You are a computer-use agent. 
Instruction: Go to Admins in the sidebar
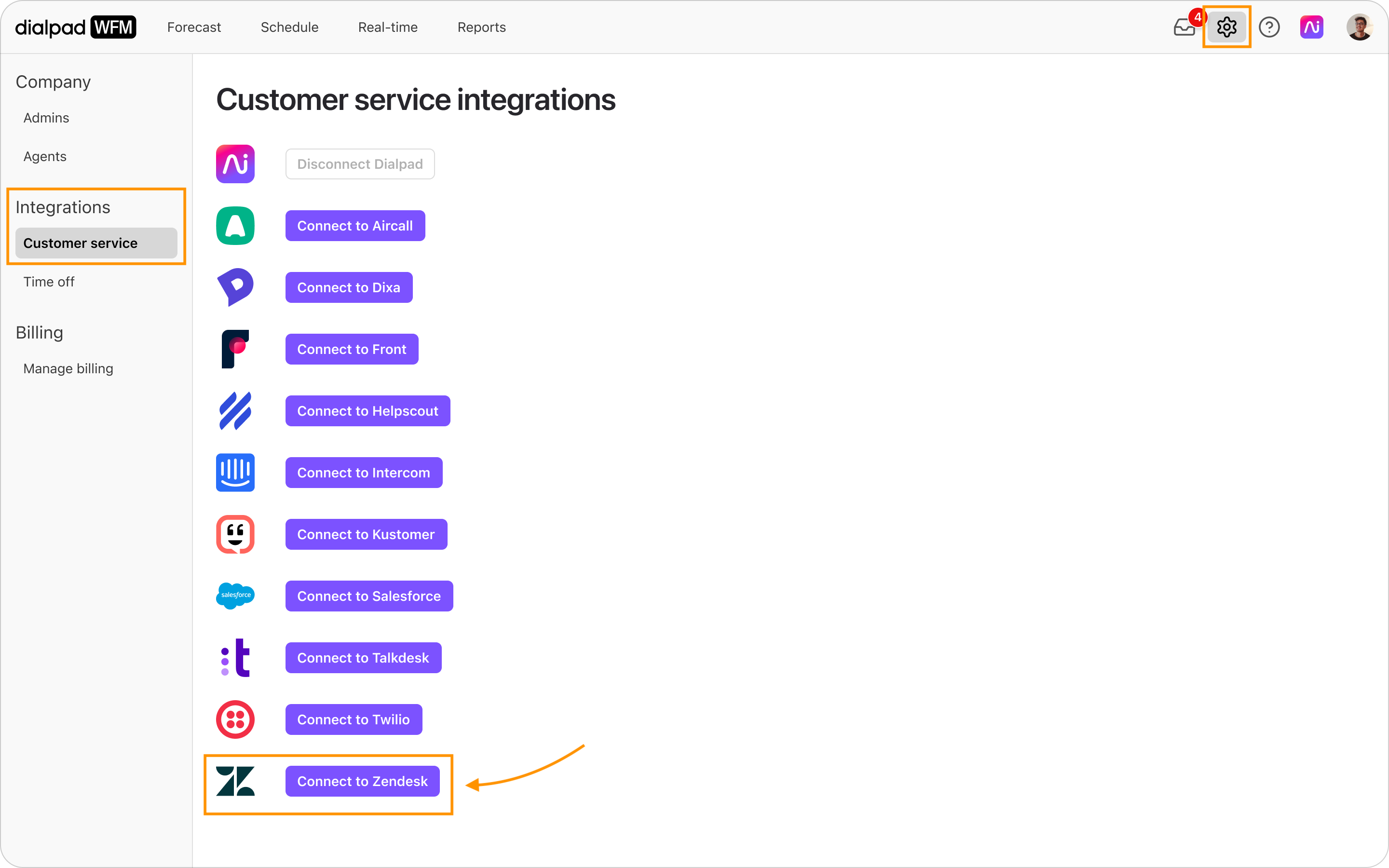coord(46,118)
